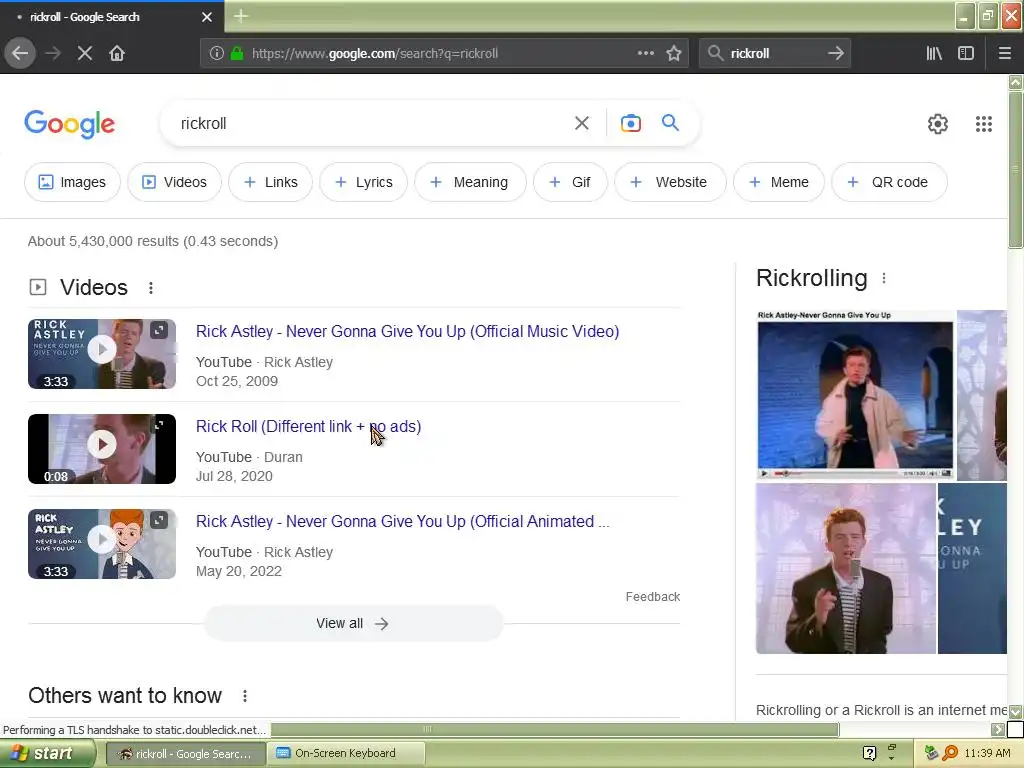1024x768 pixels.
Task: Focus the toolbar search box 'rickroll'
Action: click(774, 54)
